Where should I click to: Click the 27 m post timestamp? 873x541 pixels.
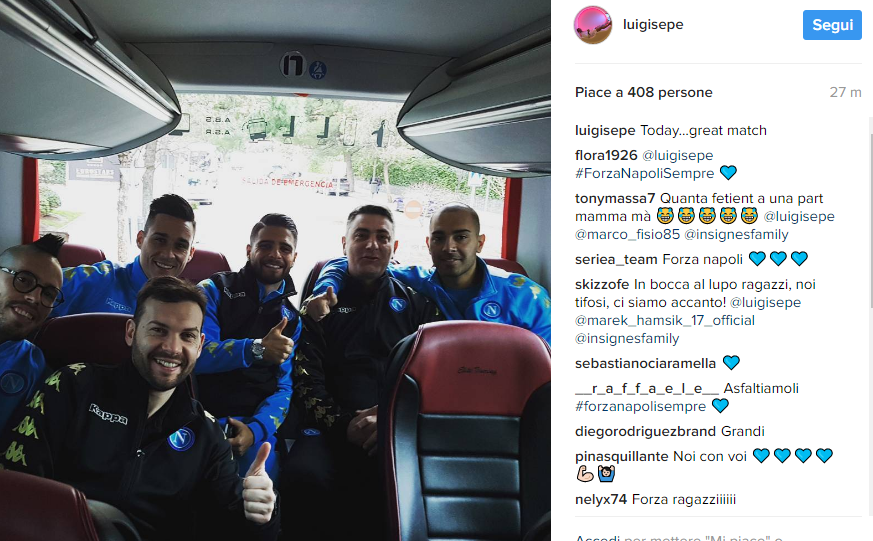point(845,92)
